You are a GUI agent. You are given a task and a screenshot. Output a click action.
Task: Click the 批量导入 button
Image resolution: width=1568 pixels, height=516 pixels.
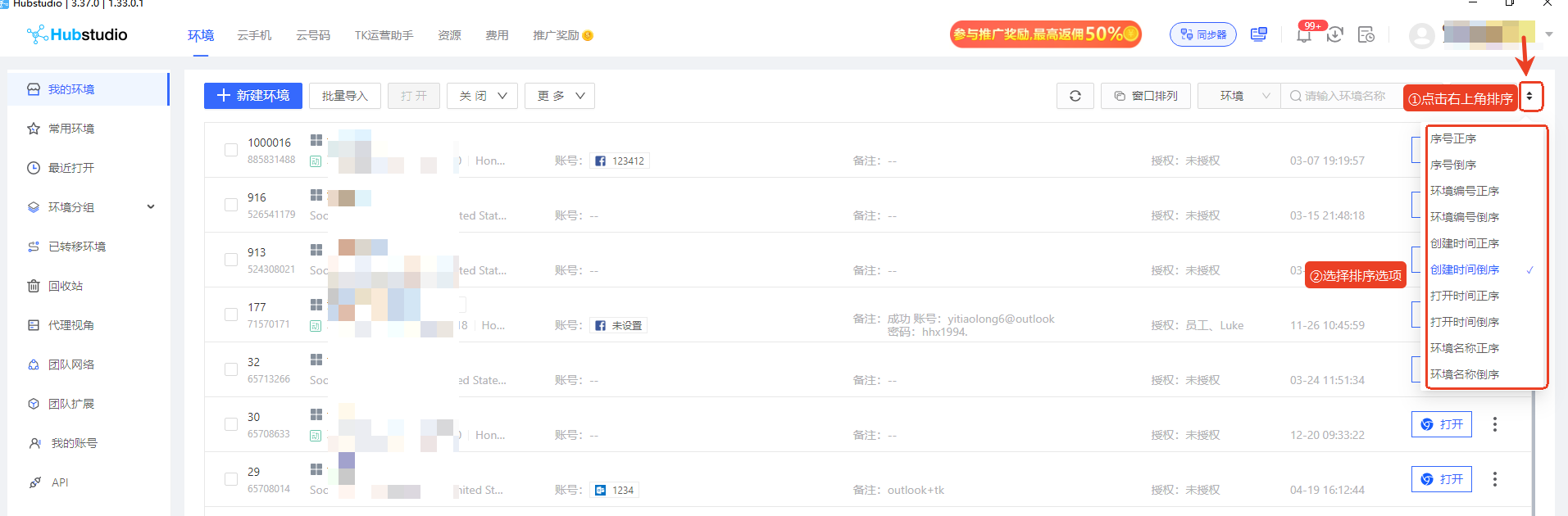tap(345, 96)
